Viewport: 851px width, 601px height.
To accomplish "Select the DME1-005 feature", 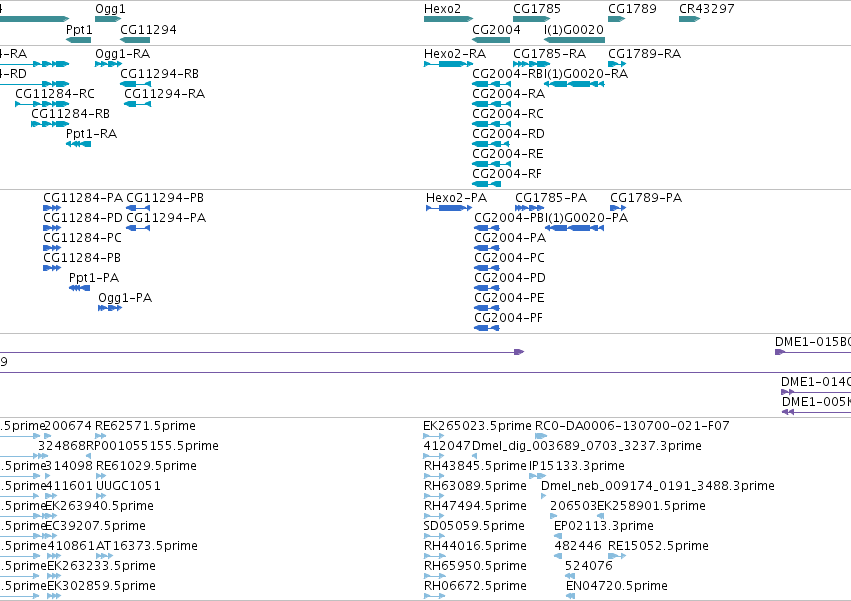I will click(x=816, y=412).
